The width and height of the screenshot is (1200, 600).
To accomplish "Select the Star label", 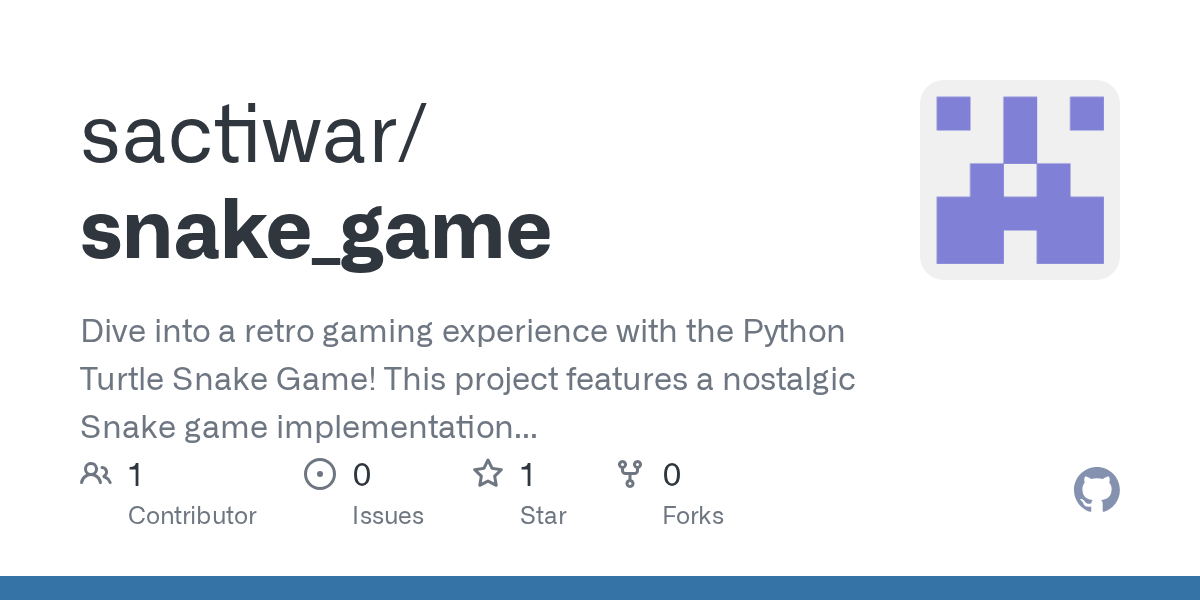I will pyautogui.click(x=543, y=516).
